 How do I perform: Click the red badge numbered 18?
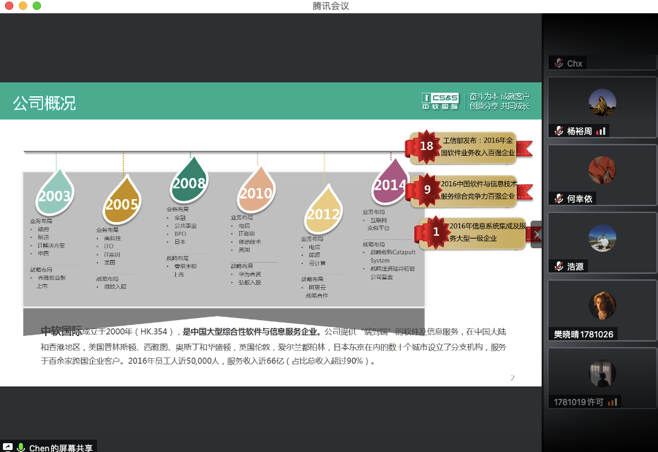[x=426, y=146]
